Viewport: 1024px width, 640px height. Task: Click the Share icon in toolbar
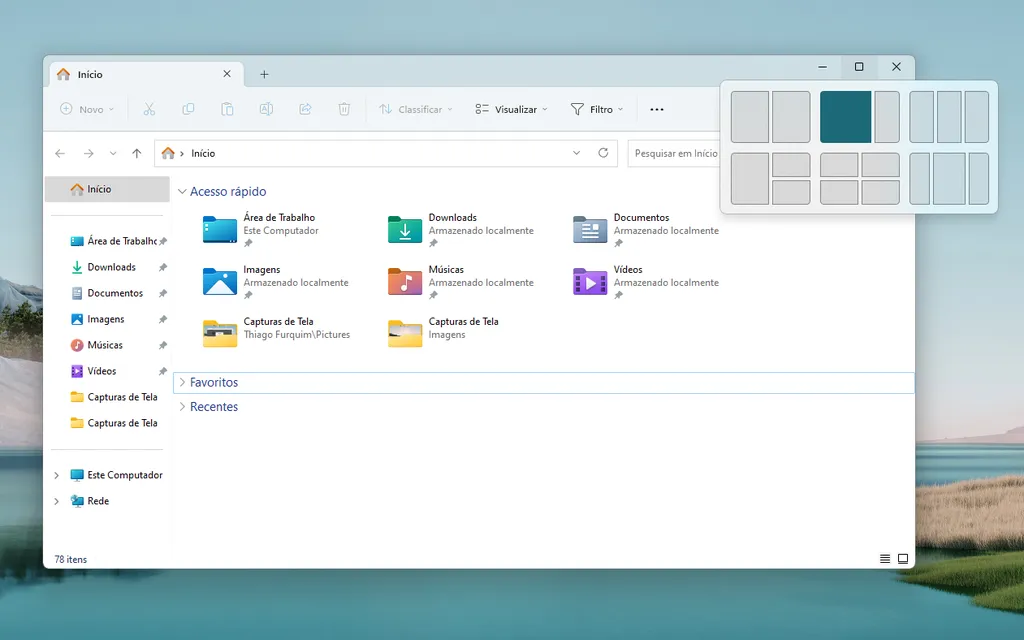(x=305, y=109)
